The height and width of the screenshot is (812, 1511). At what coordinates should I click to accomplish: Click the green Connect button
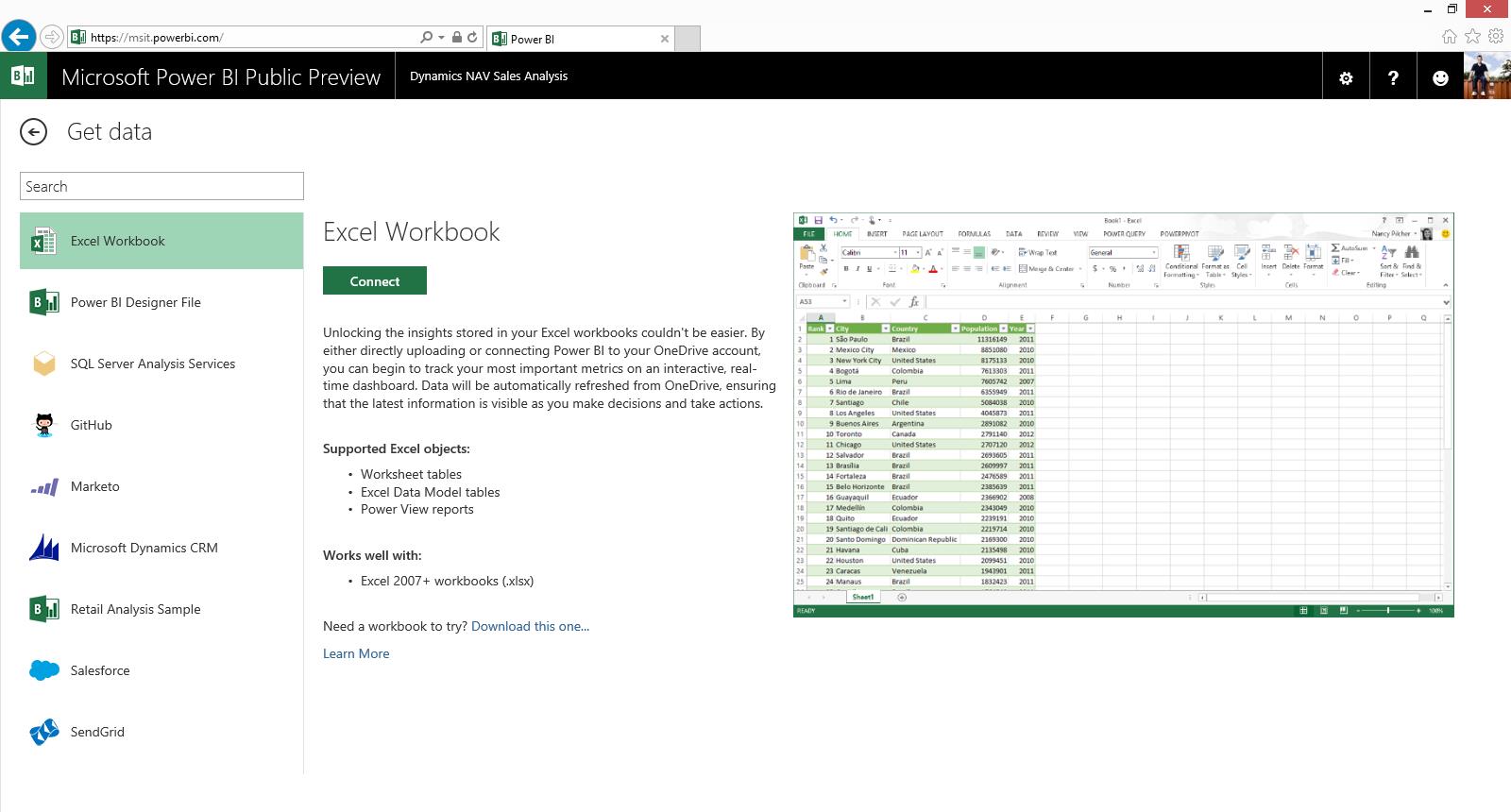[x=375, y=280]
